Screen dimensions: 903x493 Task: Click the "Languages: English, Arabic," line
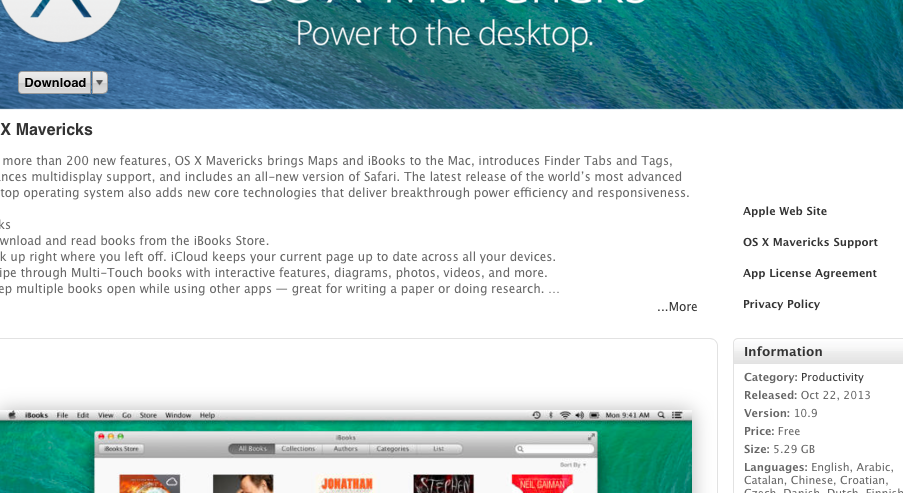(818, 467)
